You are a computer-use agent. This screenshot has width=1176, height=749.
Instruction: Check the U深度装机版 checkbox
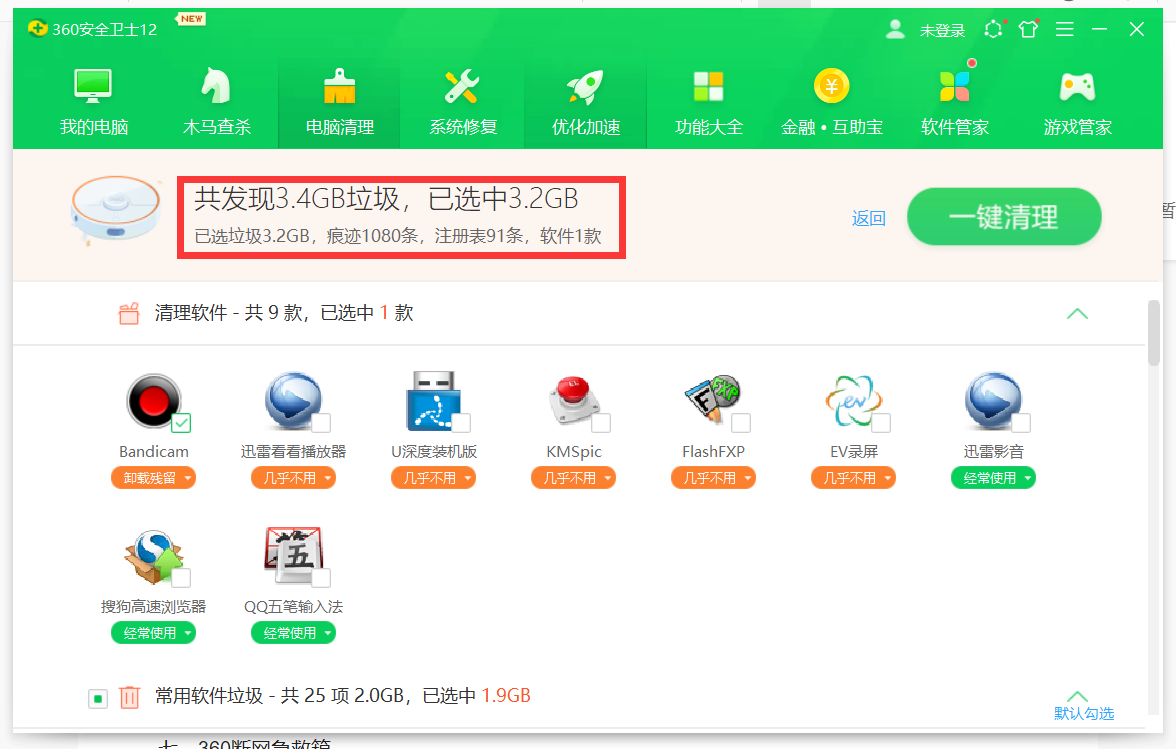pyautogui.click(x=461, y=423)
